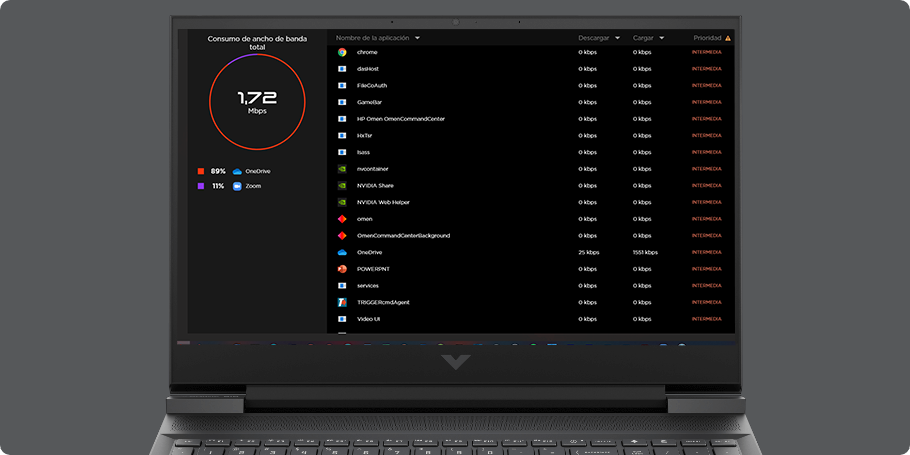Select the "NVIDIA Web Helper" application name

coord(384,203)
